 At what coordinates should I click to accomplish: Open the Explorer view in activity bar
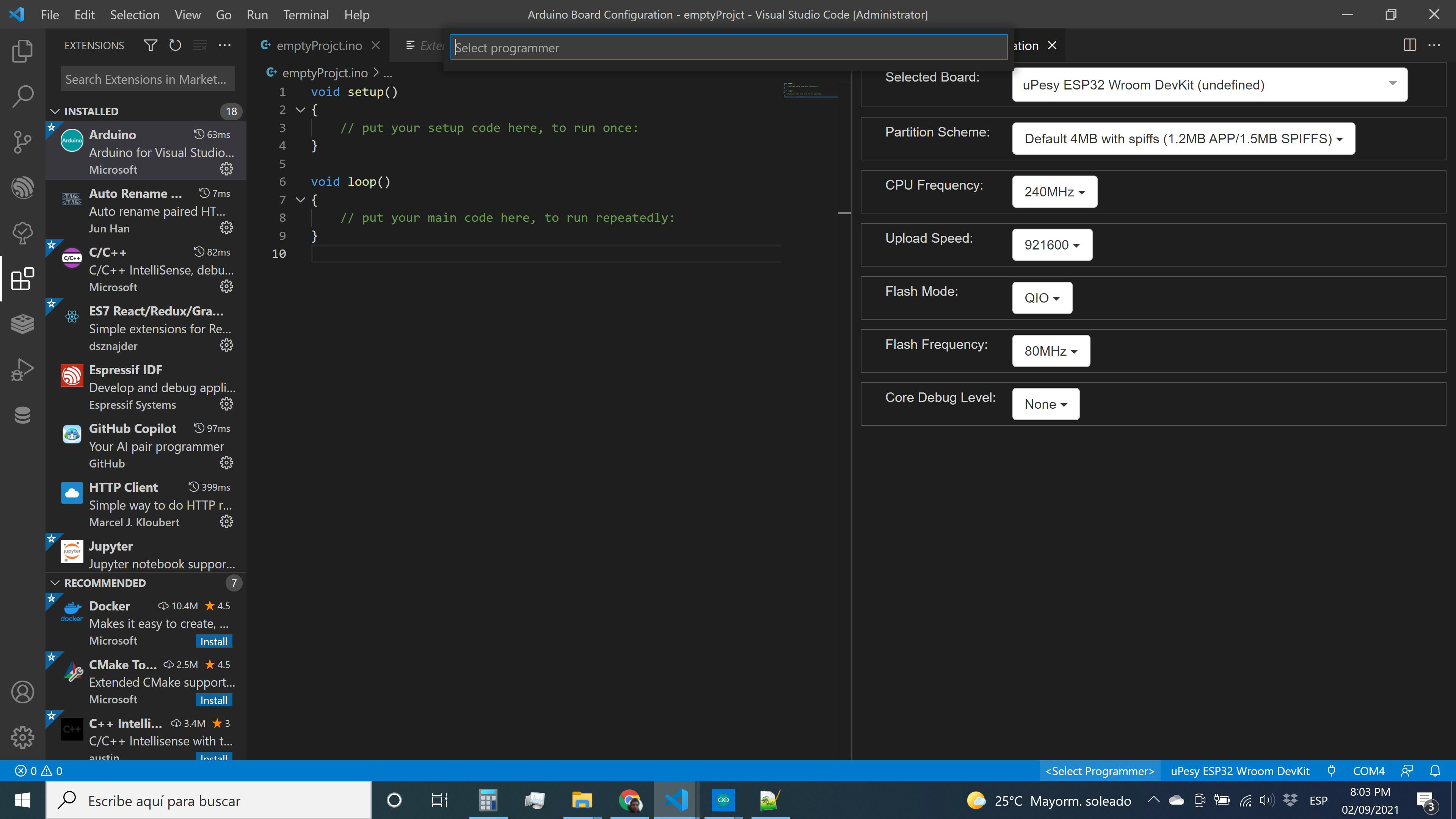[x=23, y=51]
